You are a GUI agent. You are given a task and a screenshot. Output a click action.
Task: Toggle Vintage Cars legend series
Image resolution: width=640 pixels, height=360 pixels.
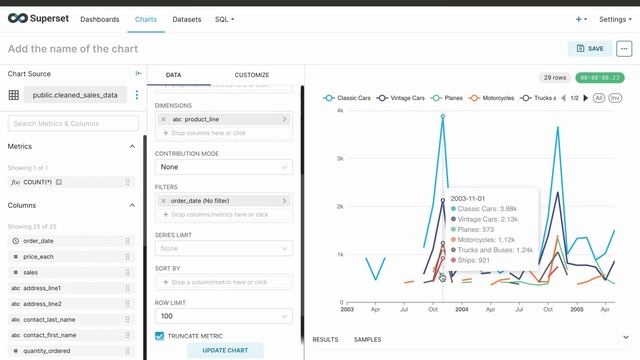[400, 98]
